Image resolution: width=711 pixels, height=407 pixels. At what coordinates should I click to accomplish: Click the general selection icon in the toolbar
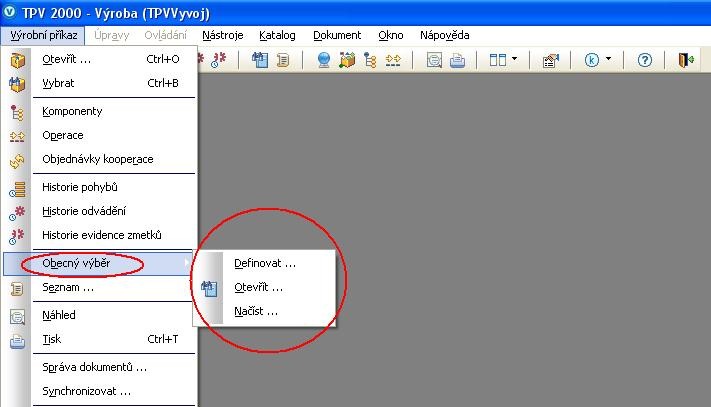tap(260, 60)
